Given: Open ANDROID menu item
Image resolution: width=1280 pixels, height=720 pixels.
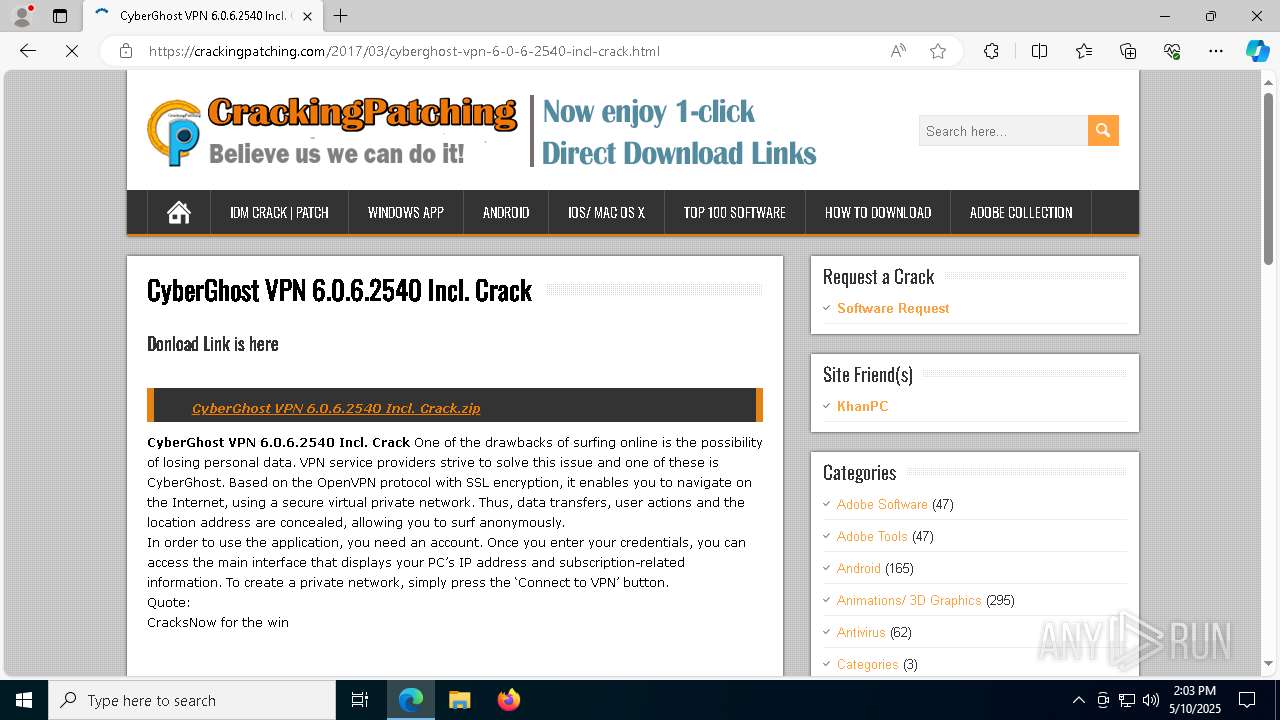Looking at the screenshot, I should tap(506, 212).
